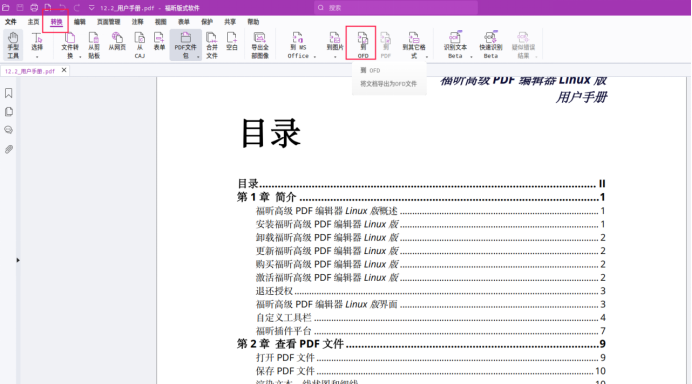Switch to the 主页 tab
Viewport: 692px width, 384px height.
click(34, 22)
